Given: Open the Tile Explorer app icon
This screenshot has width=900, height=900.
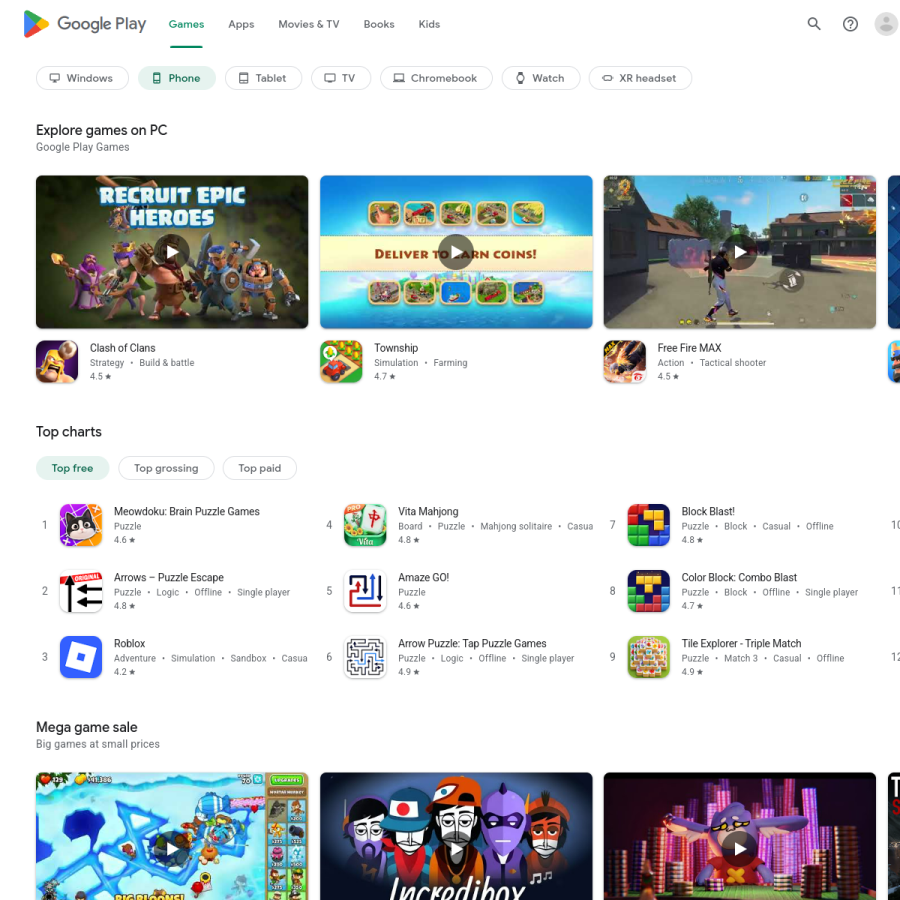Looking at the screenshot, I should [x=649, y=657].
